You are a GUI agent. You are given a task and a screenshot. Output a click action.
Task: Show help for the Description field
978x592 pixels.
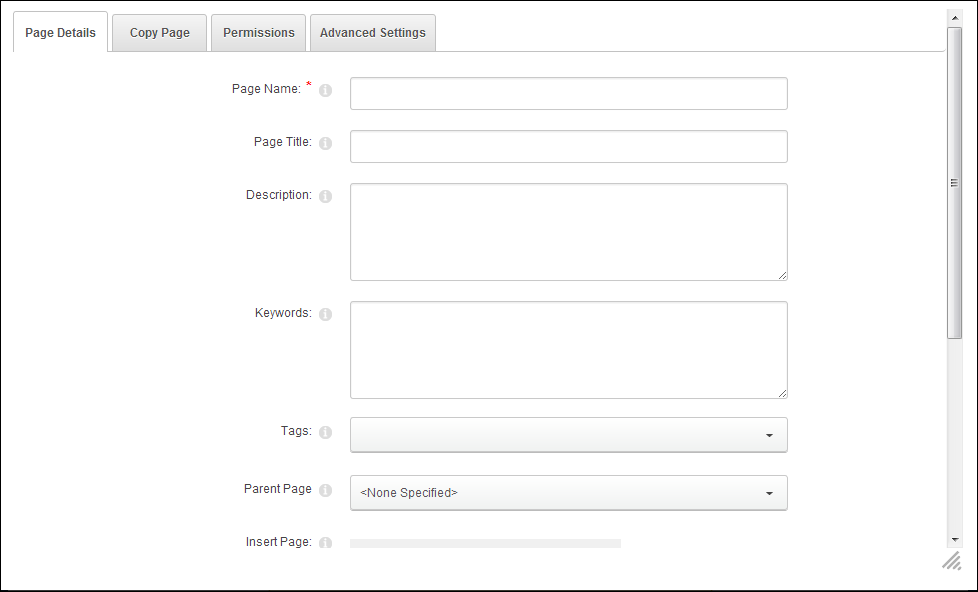coord(326,197)
